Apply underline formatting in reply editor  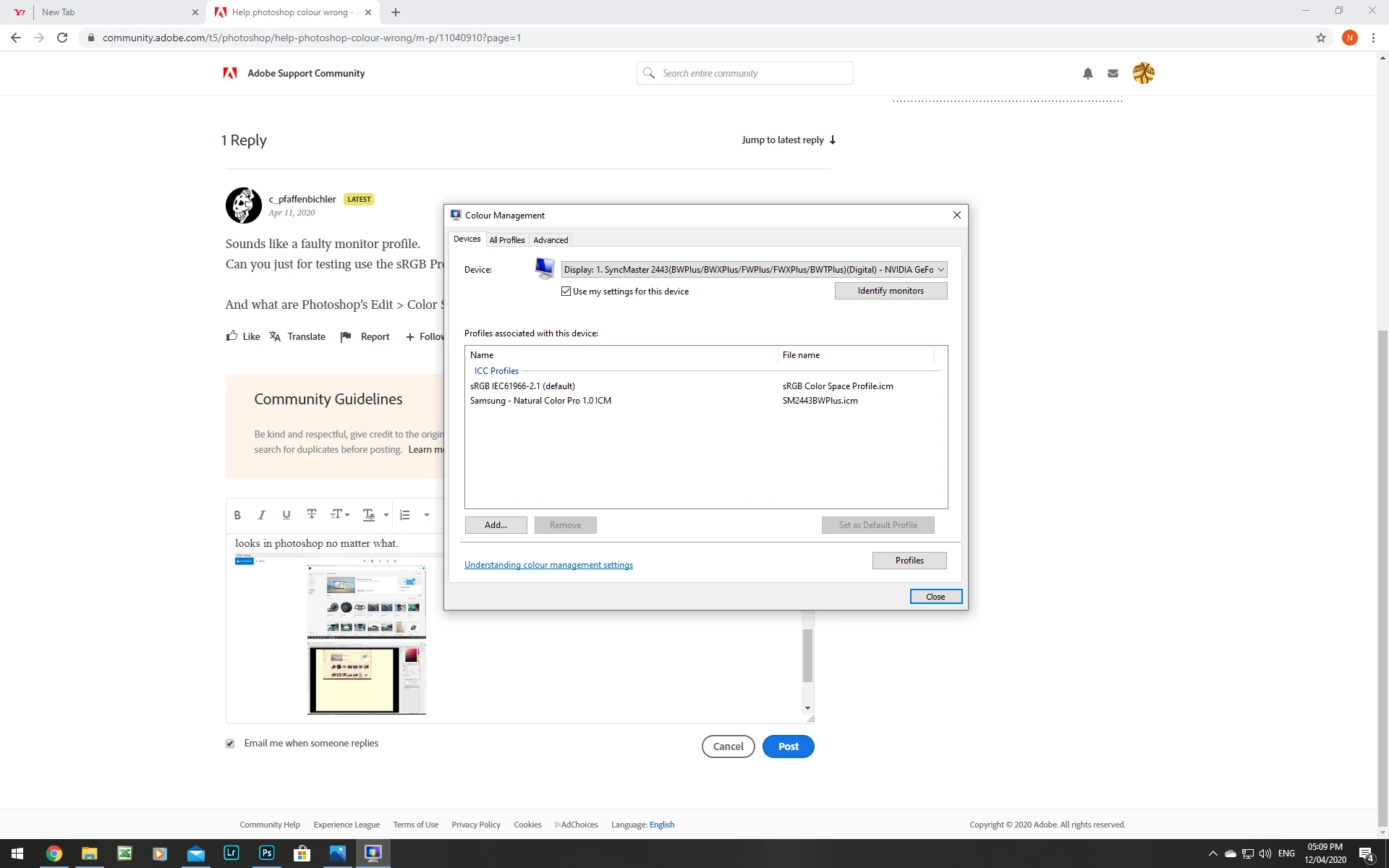pos(286,515)
